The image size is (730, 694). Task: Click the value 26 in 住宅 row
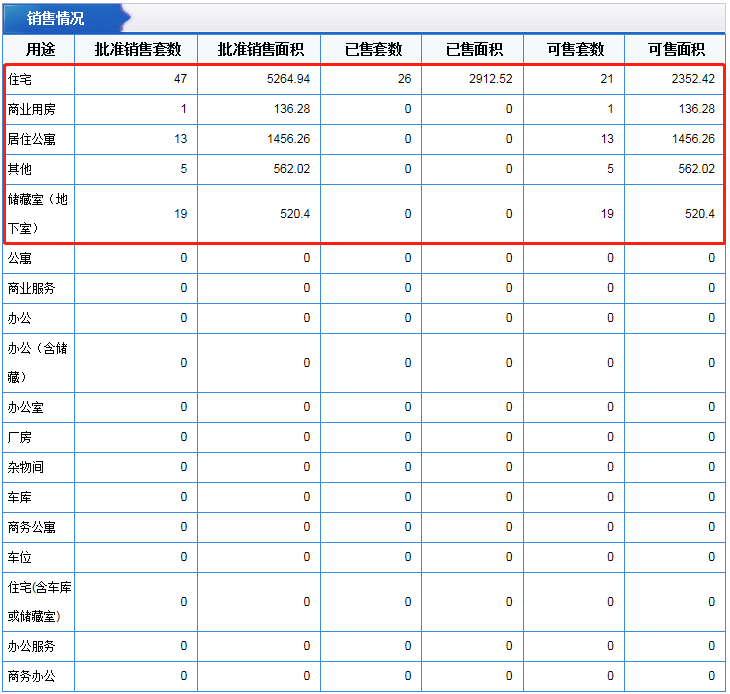[x=405, y=79]
